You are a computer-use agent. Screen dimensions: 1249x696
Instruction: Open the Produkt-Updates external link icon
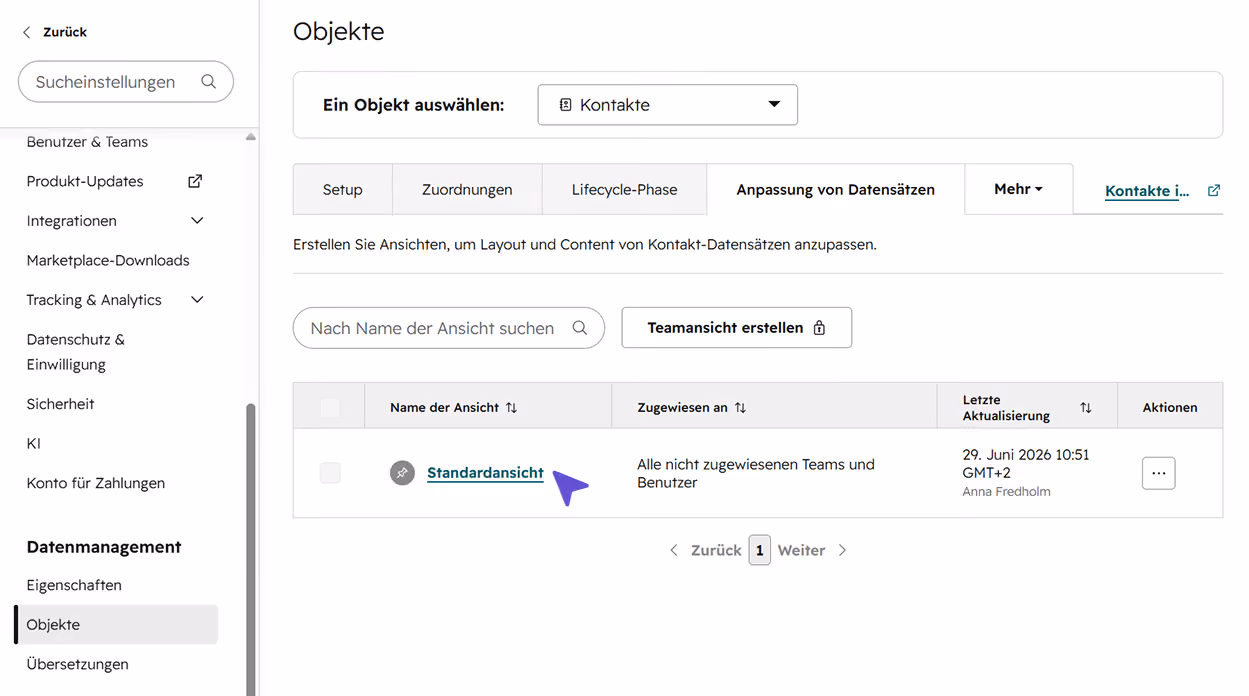[x=195, y=181]
